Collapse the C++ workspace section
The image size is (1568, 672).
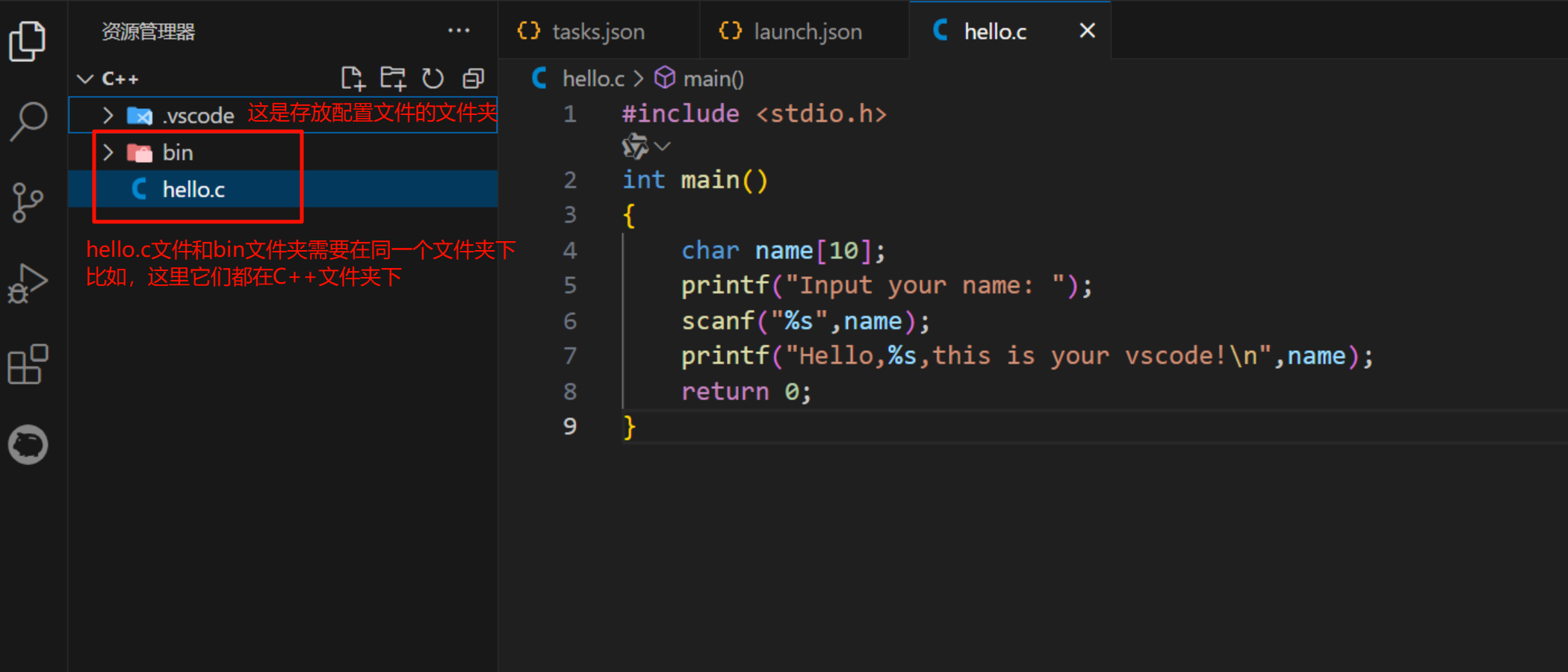[x=85, y=78]
